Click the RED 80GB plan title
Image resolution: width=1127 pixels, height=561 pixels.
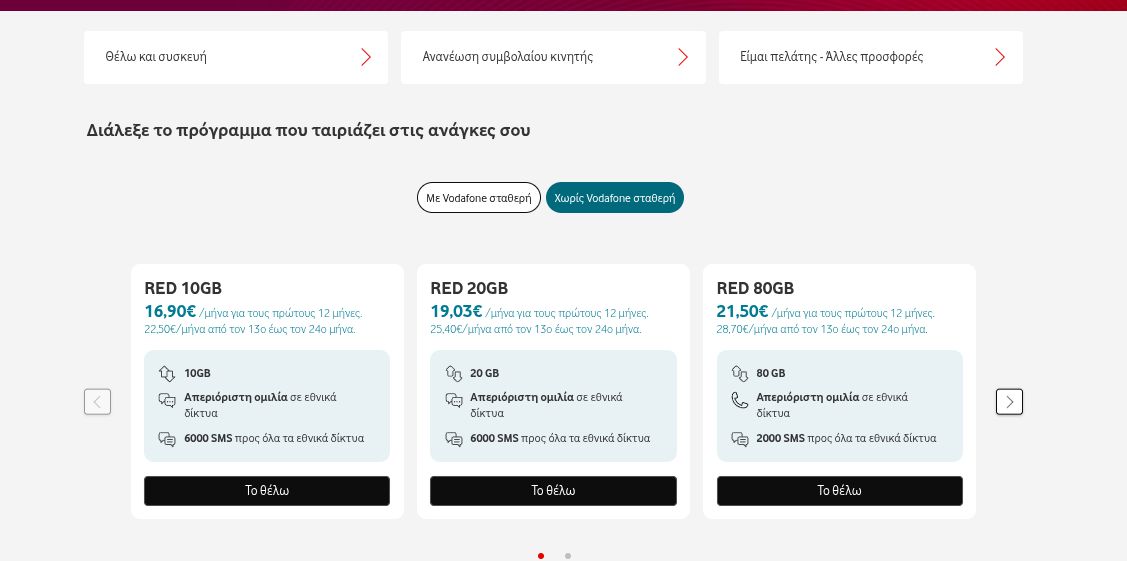755,289
